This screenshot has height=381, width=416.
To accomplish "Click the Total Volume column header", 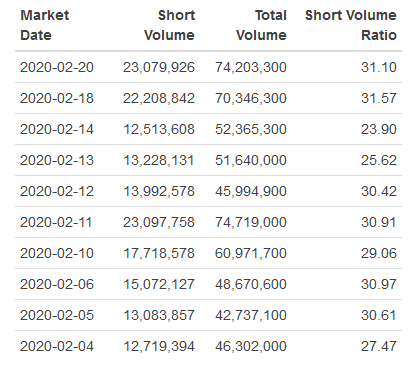I will [x=261, y=25].
